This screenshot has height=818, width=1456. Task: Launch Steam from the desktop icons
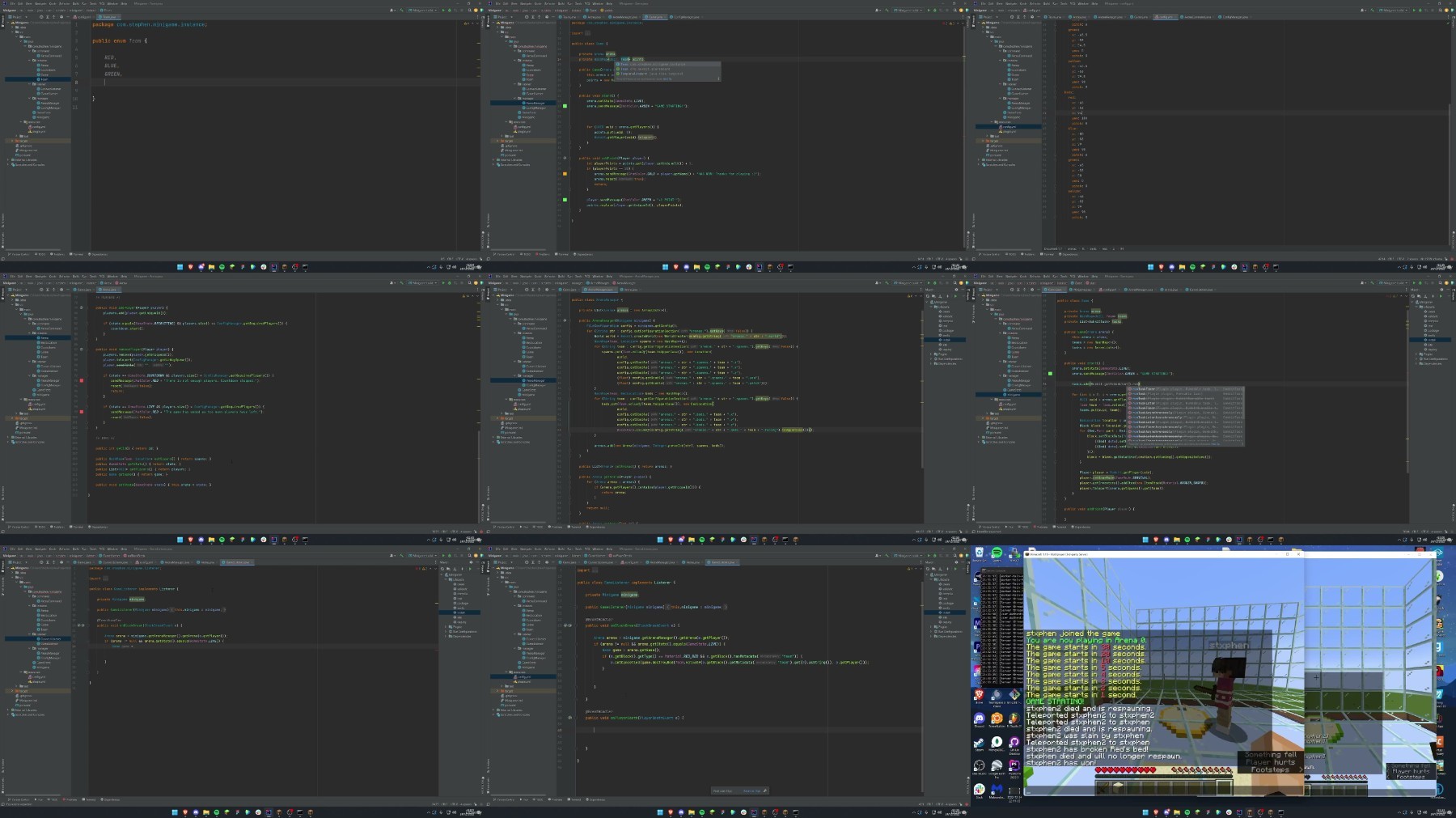pyautogui.click(x=979, y=743)
